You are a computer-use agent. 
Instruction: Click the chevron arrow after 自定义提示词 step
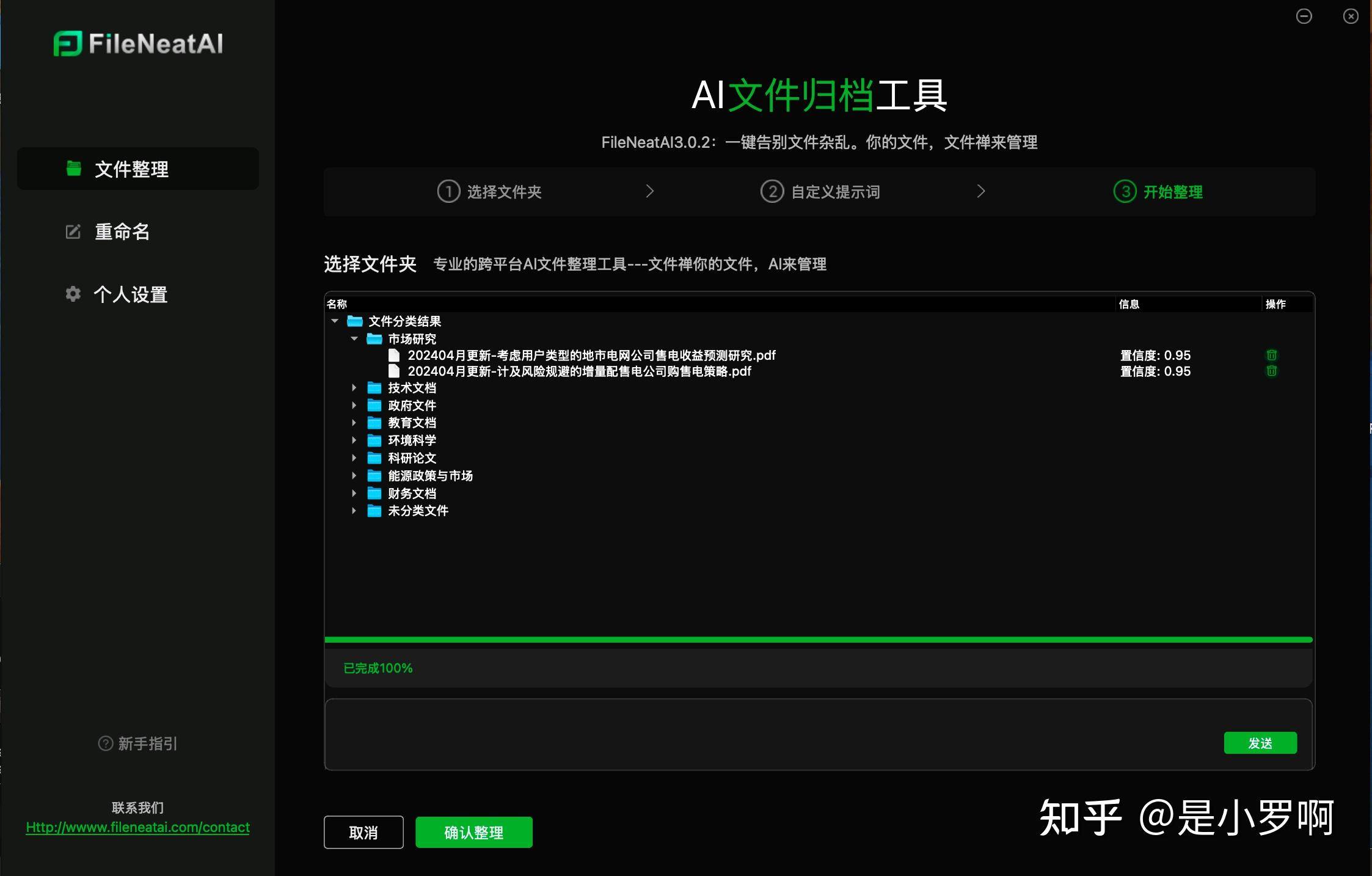coord(981,191)
